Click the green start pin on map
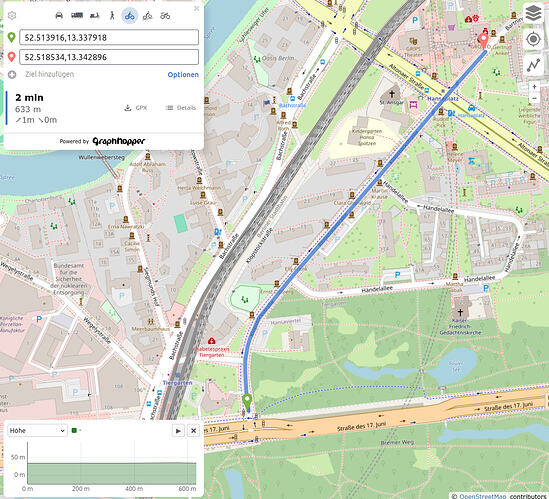Screen dimensions: 549x499 coord(247,402)
